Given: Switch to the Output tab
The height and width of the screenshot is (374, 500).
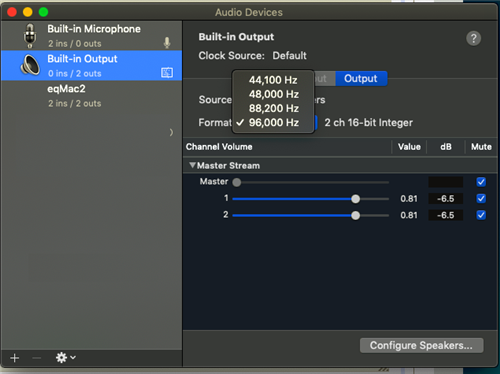Looking at the screenshot, I should (x=361, y=79).
